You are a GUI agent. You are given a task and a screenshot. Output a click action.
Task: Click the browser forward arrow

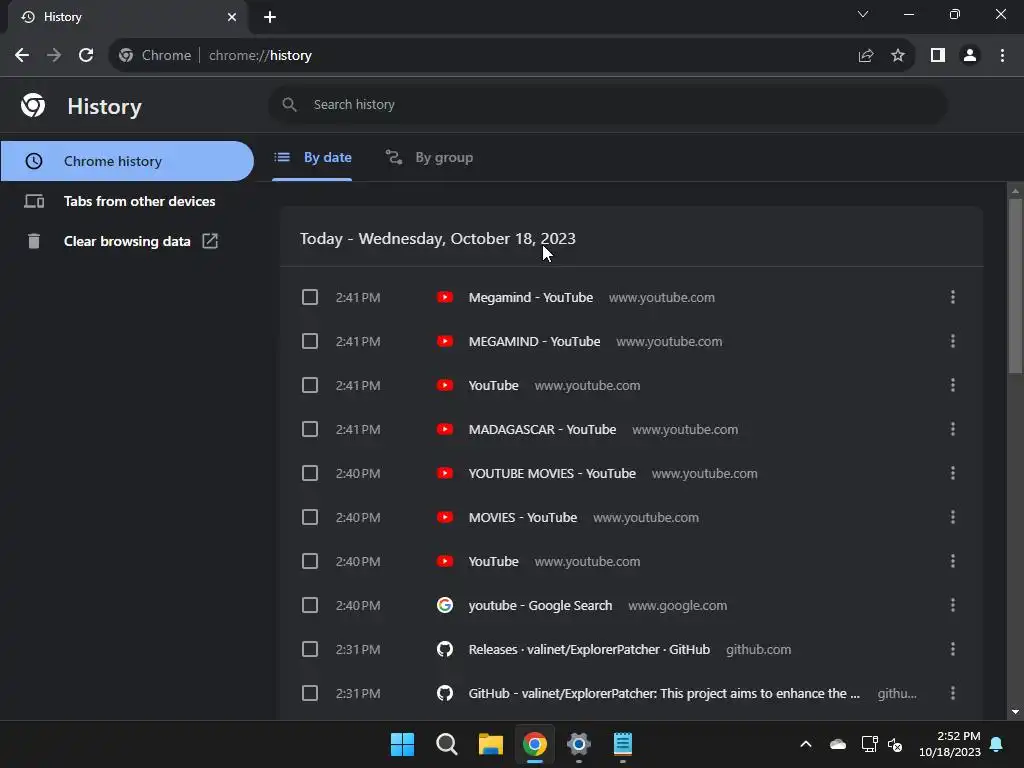pyautogui.click(x=54, y=56)
